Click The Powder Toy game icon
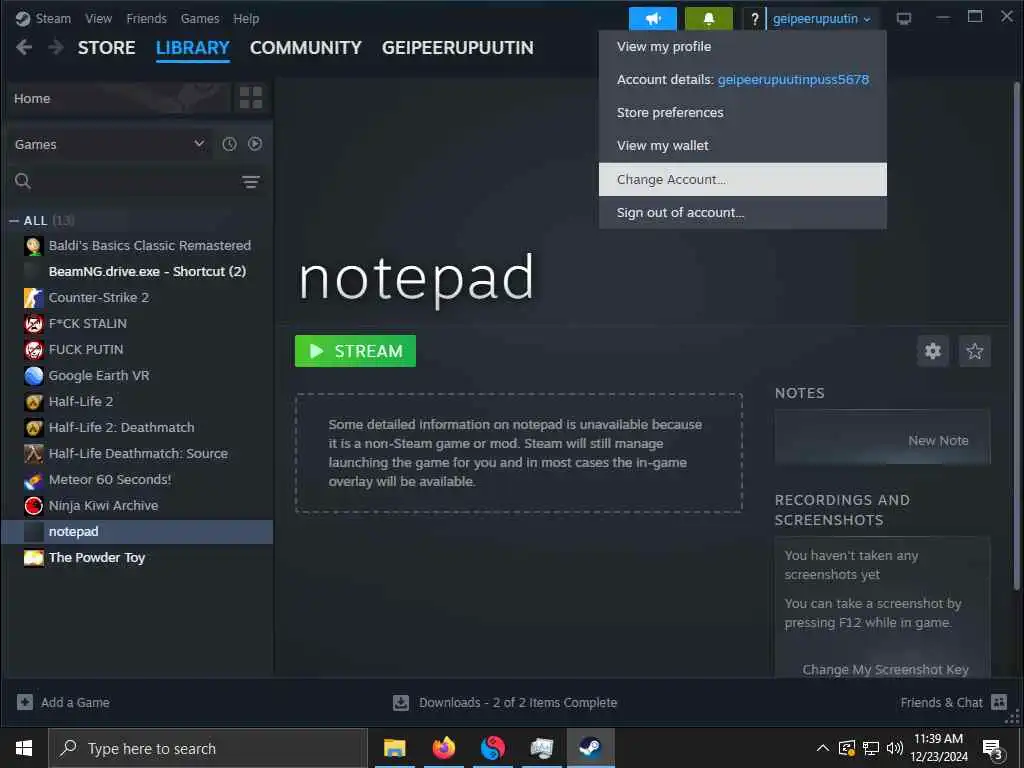 point(33,558)
